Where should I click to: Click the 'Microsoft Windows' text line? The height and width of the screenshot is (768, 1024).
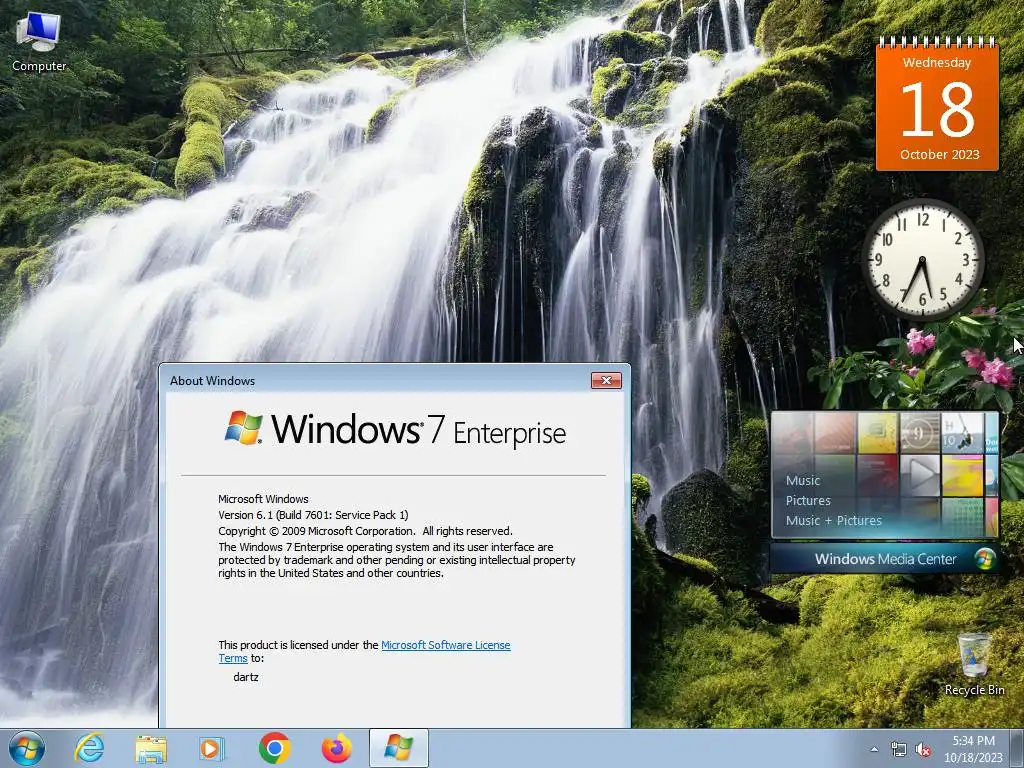(263, 499)
